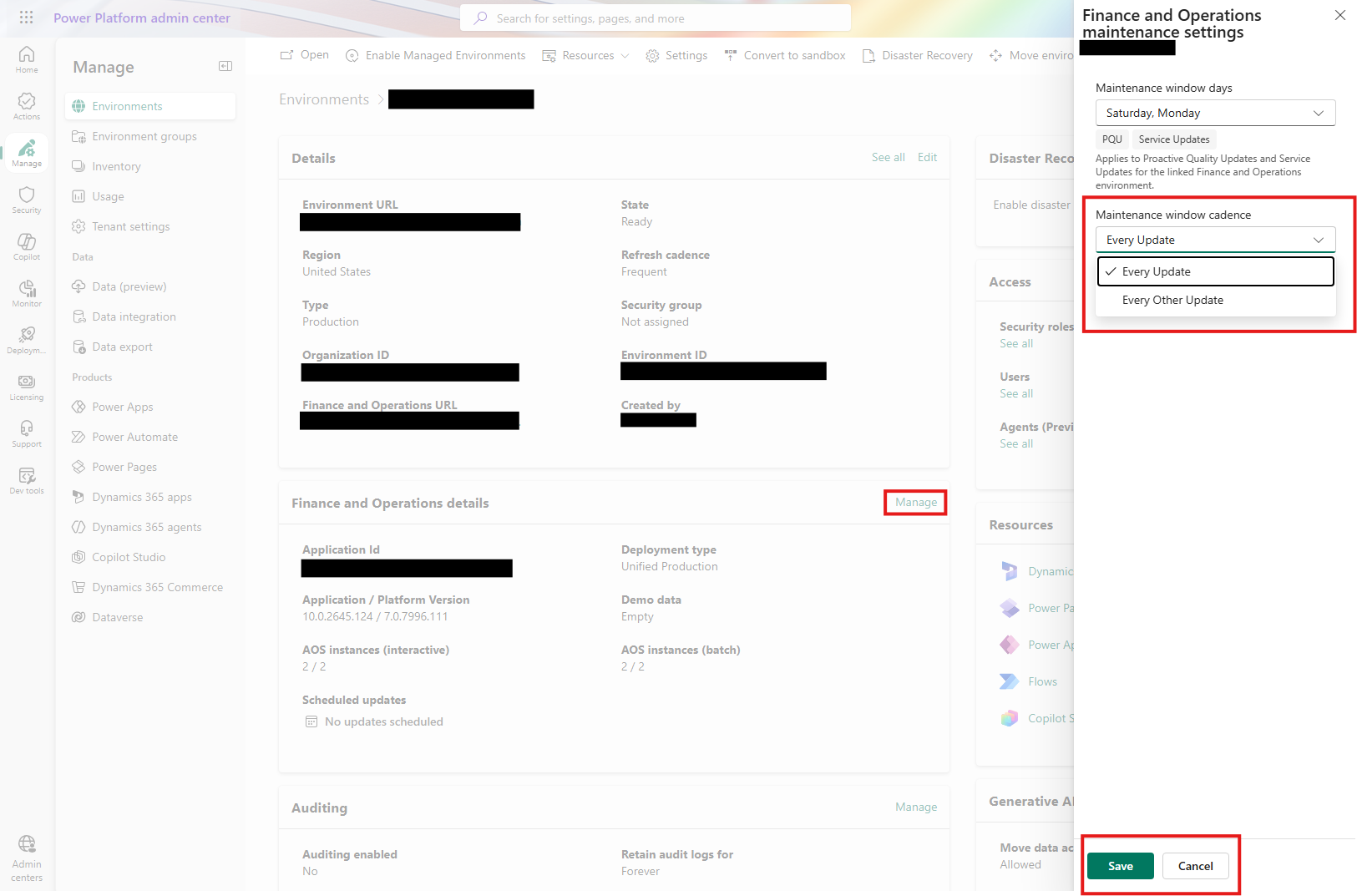Open Security in the left rail
Screen dimensions: 1357x896
(x=27, y=200)
